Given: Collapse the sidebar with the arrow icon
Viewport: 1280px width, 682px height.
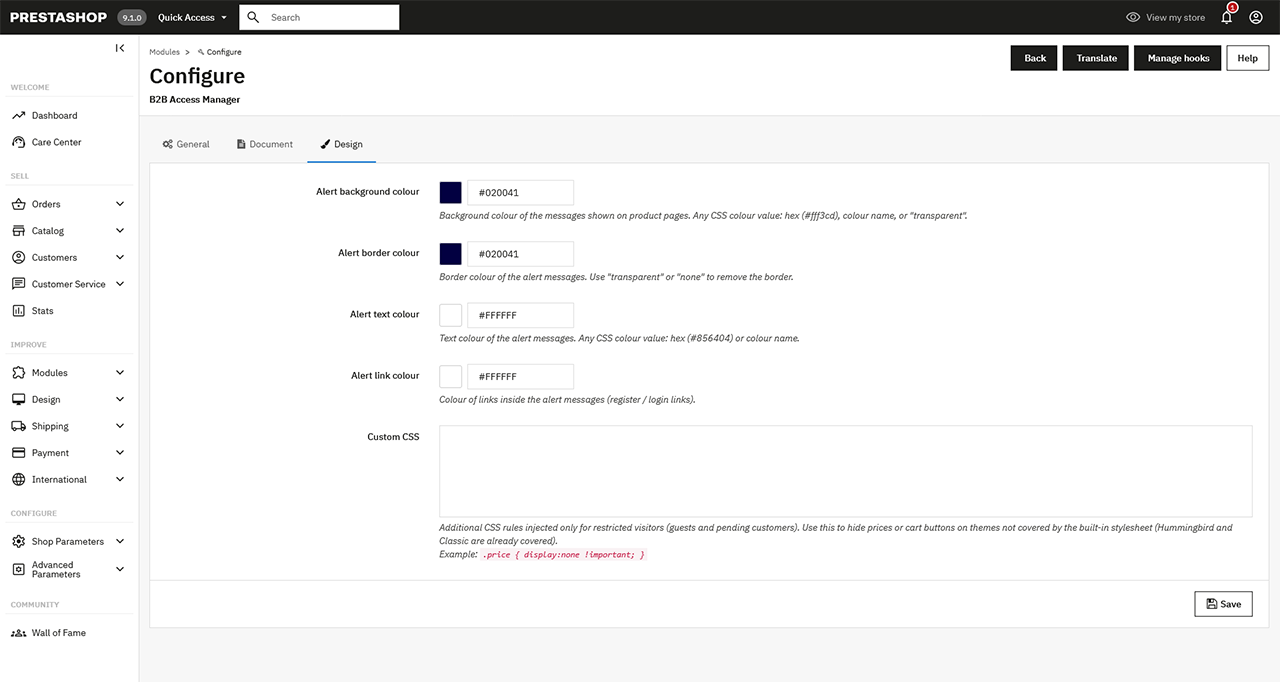Looking at the screenshot, I should click(x=119, y=47).
